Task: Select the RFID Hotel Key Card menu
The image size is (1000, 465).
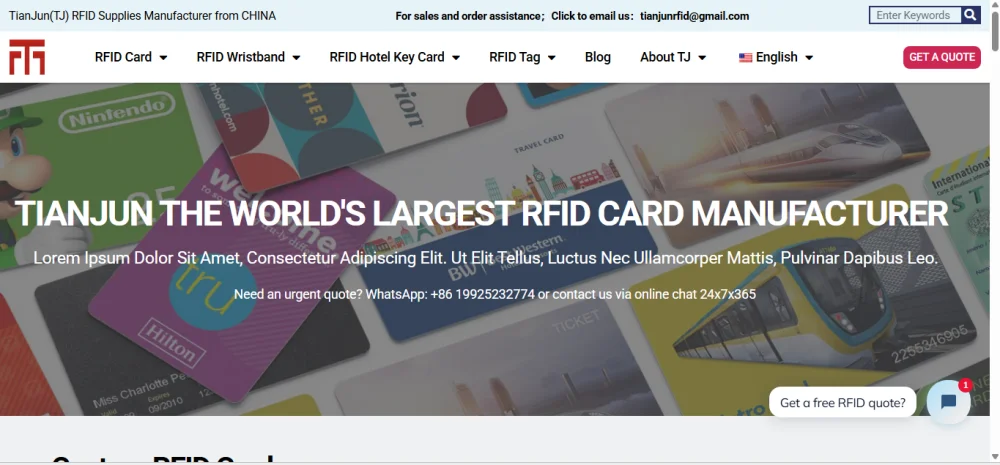Action: [386, 57]
